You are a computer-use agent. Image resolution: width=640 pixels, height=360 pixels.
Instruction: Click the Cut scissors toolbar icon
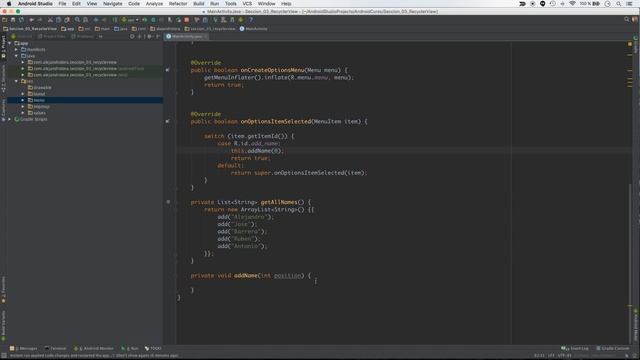tap(50, 20)
